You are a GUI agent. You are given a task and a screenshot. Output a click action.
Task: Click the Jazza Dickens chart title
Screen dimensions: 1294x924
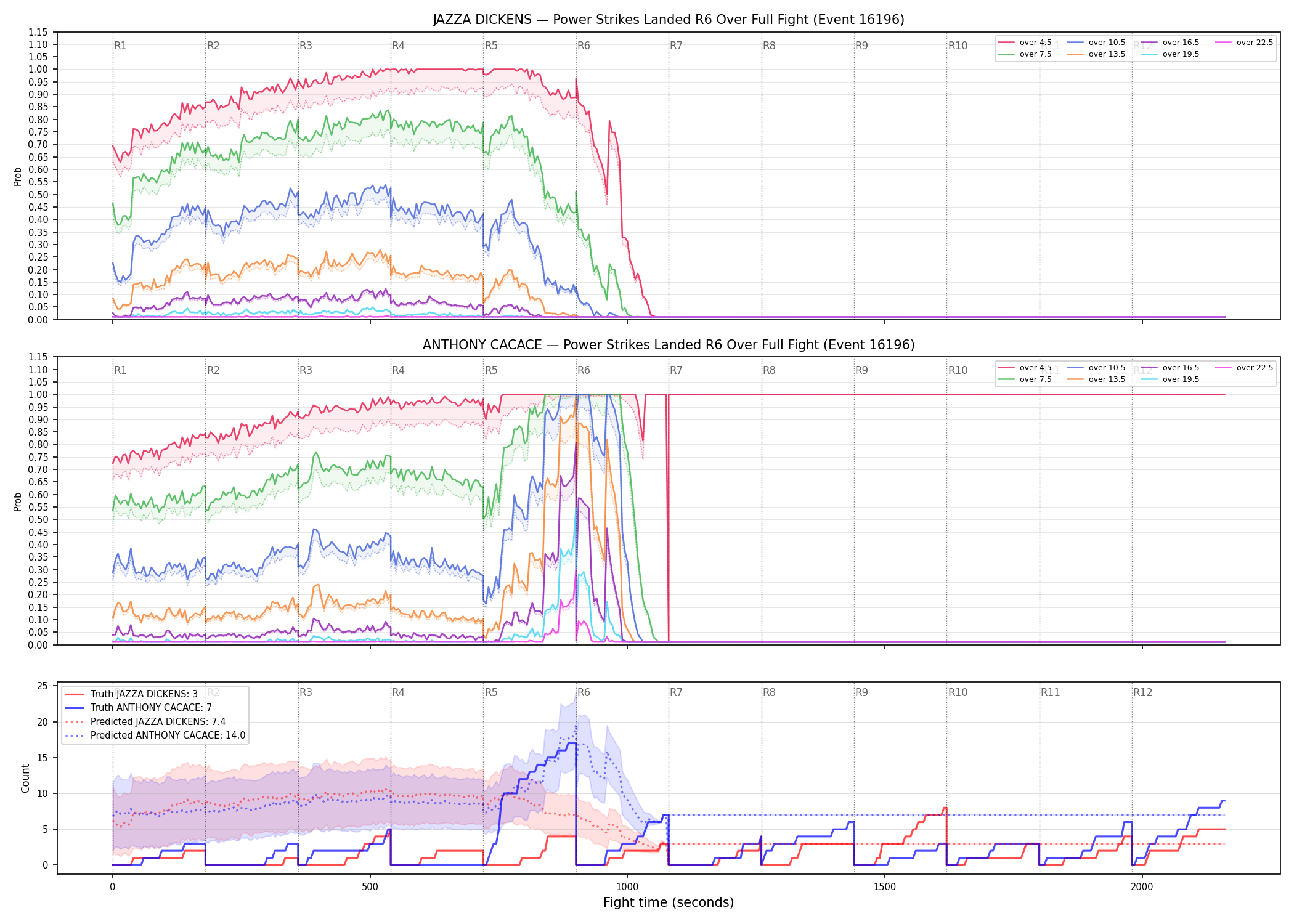pyautogui.click(x=669, y=20)
